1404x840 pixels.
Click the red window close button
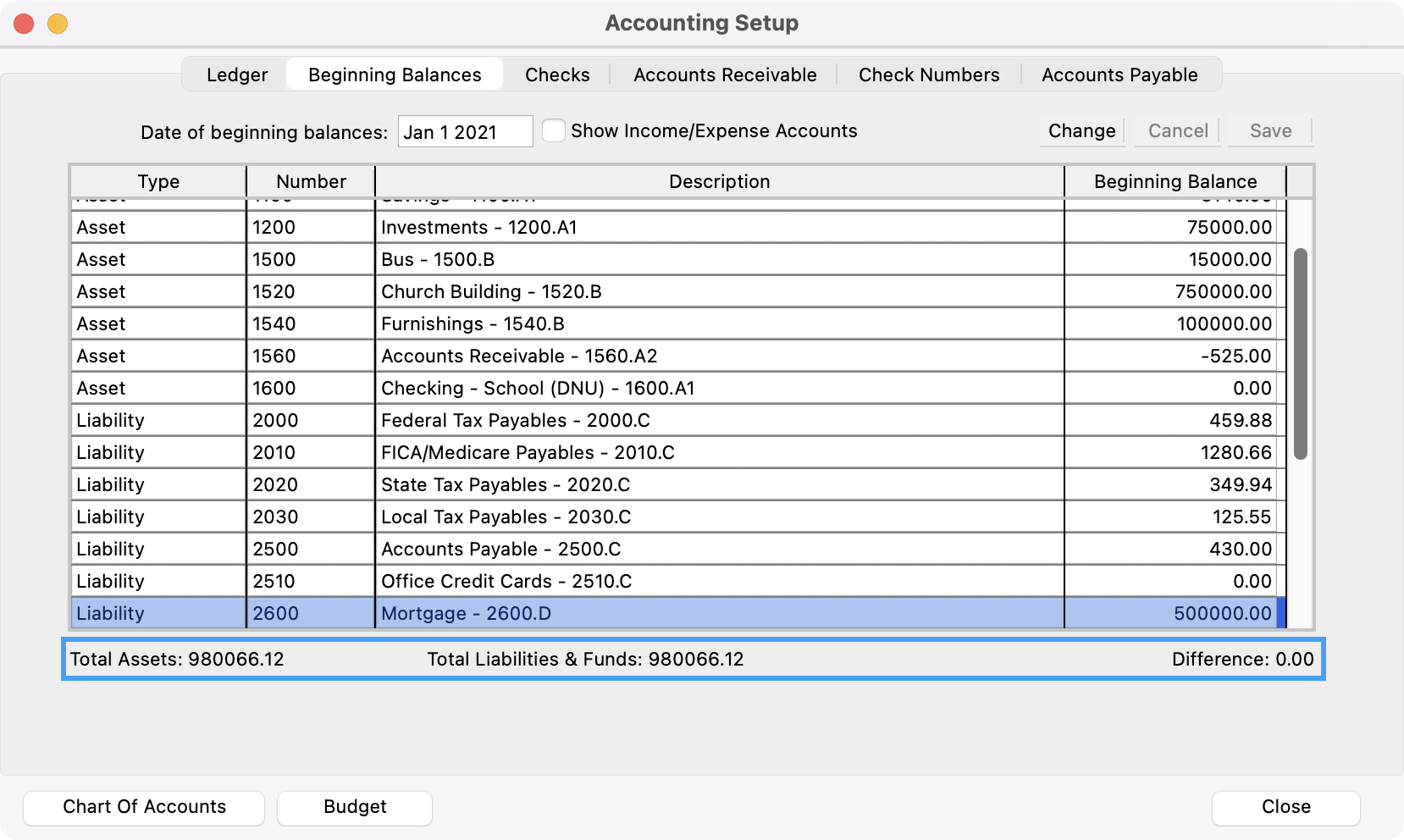tap(24, 24)
